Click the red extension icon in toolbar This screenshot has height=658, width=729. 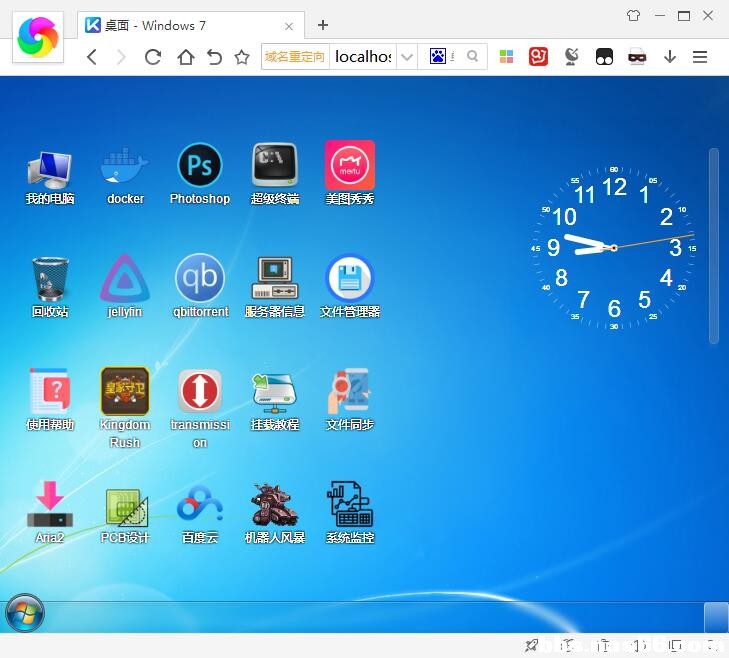538,57
